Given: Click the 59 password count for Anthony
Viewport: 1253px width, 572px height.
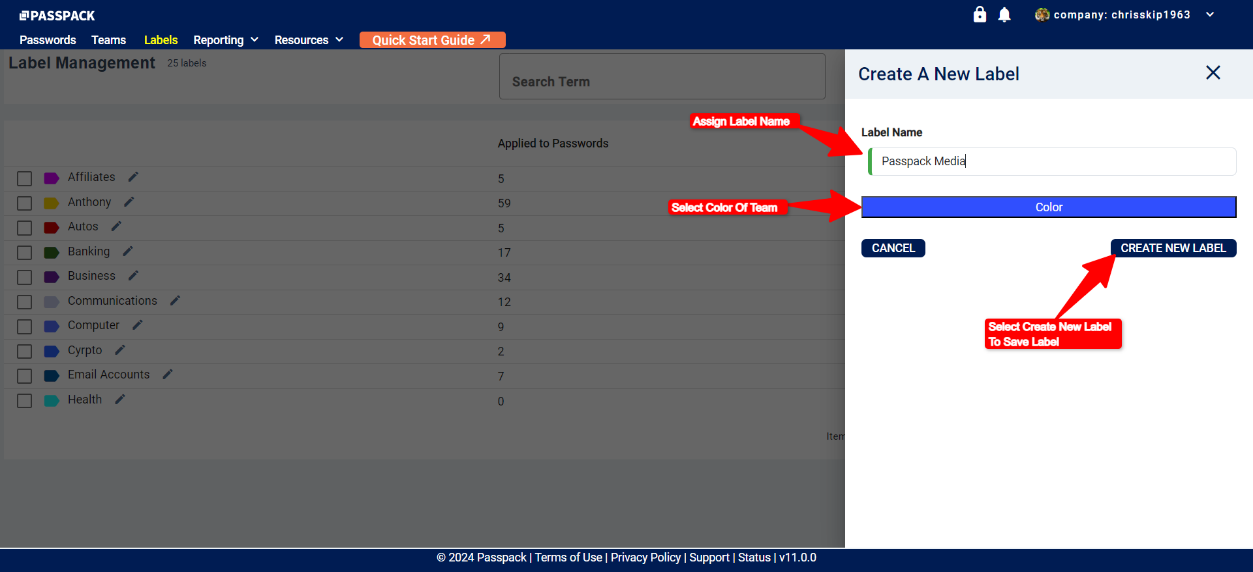Looking at the screenshot, I should pos(504,203).
